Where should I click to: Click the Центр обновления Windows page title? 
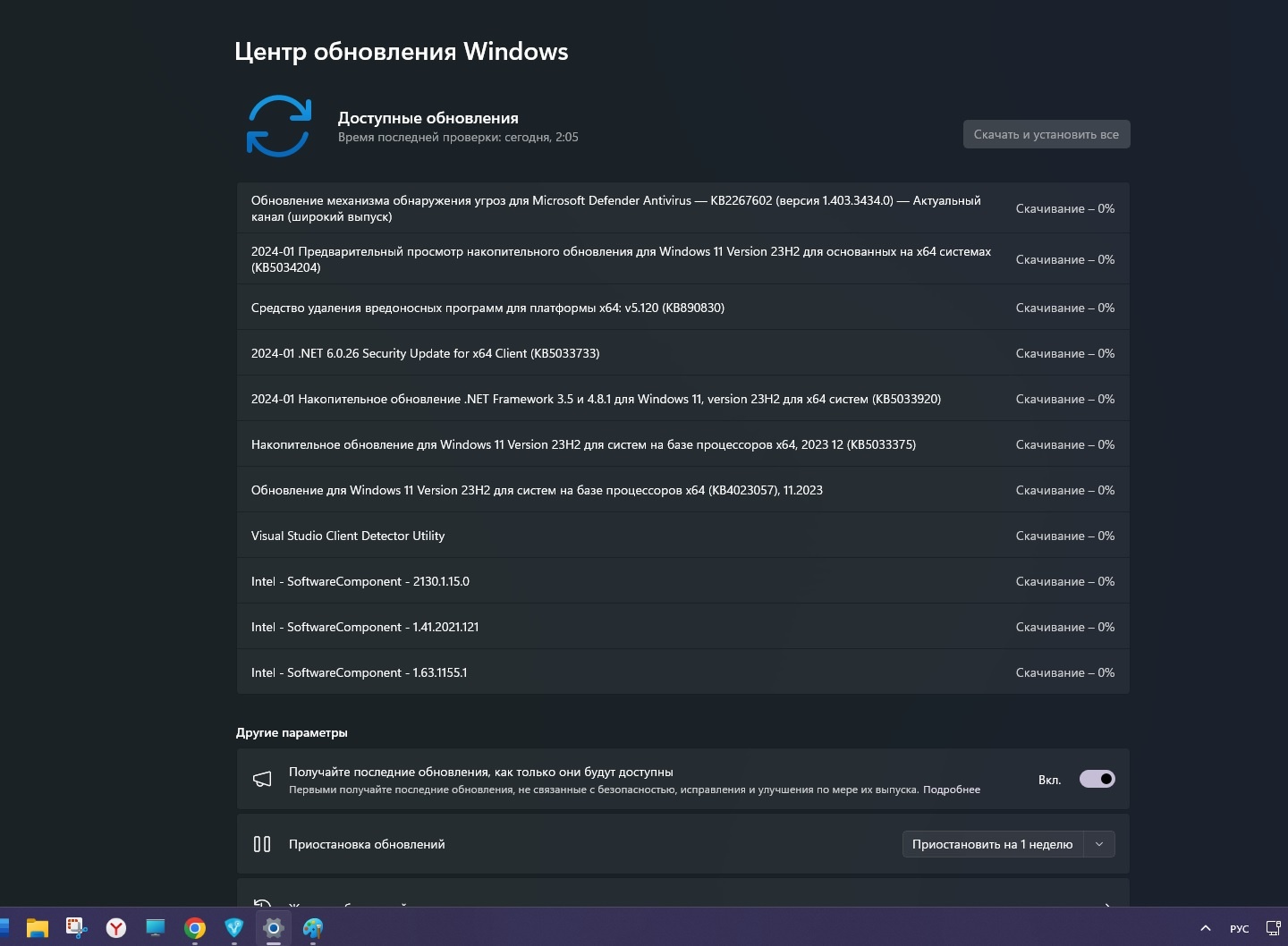pos(401,51)
